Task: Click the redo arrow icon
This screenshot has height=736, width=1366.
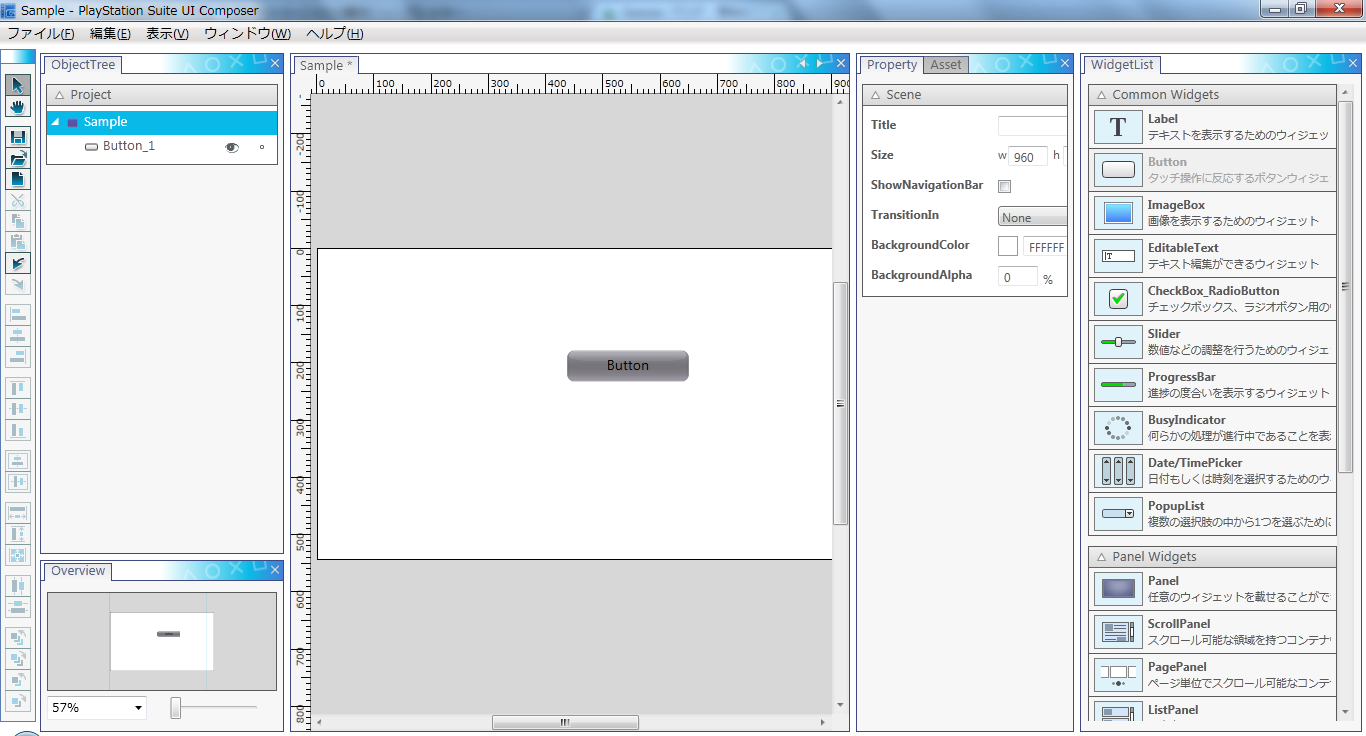Action: [x=18, y=284]
